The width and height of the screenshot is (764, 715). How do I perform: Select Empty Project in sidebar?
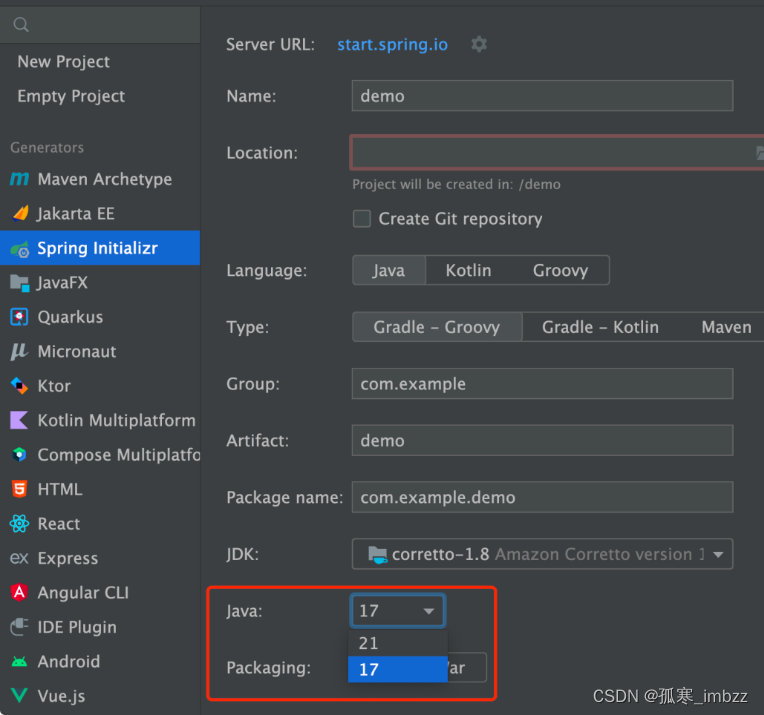[x=71, y=96]
